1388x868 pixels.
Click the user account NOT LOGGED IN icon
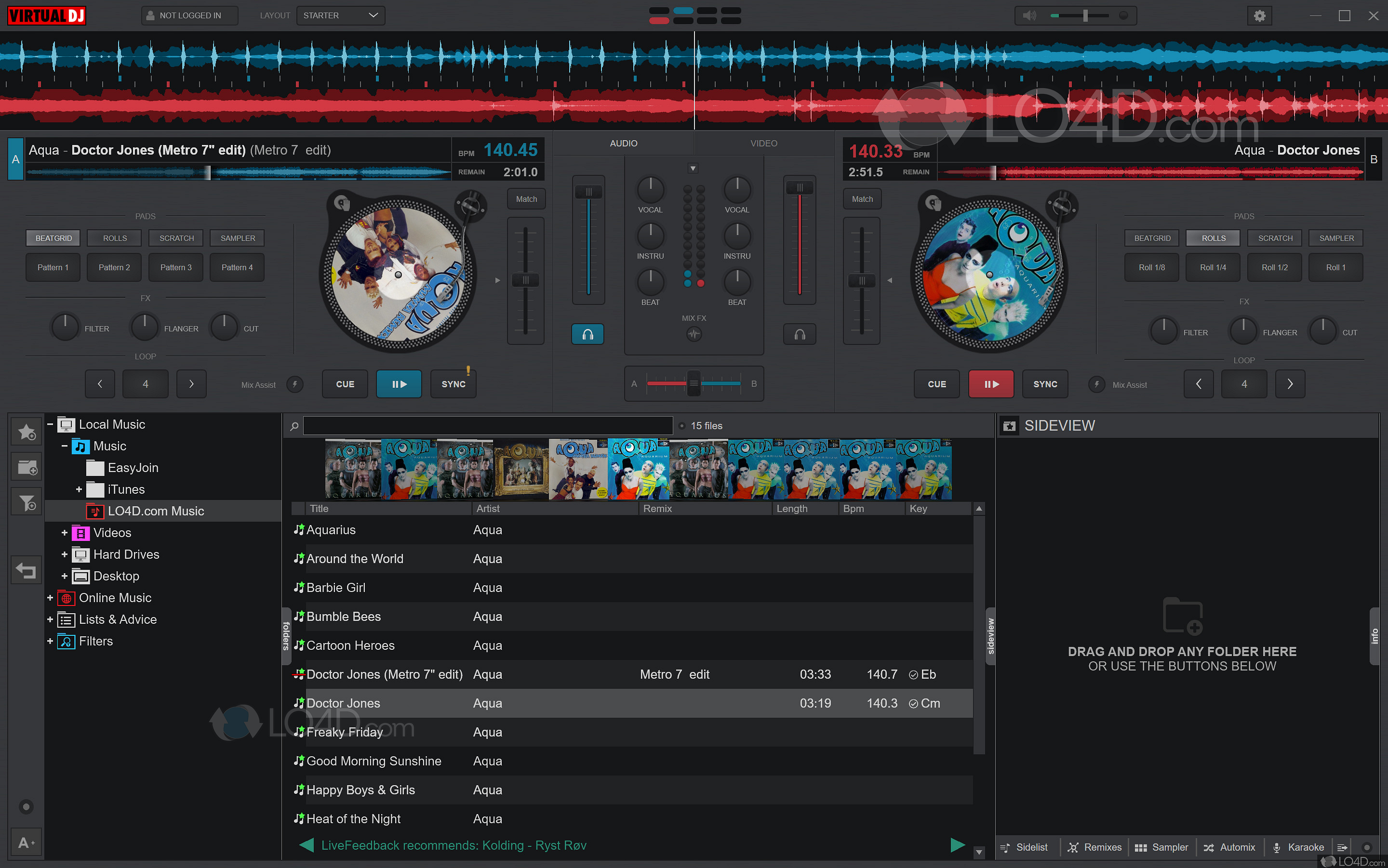(x=150, y=15)
